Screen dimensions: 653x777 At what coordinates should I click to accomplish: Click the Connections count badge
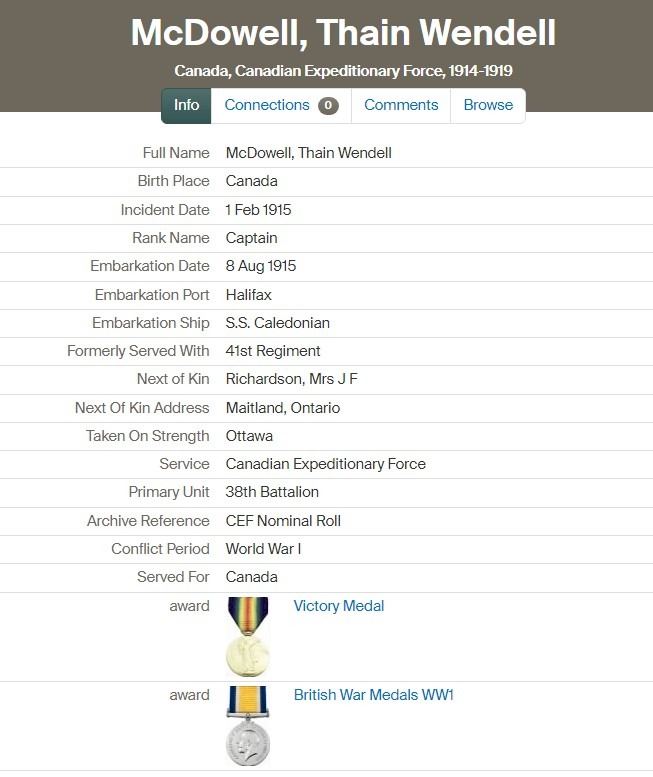point(328,106)
